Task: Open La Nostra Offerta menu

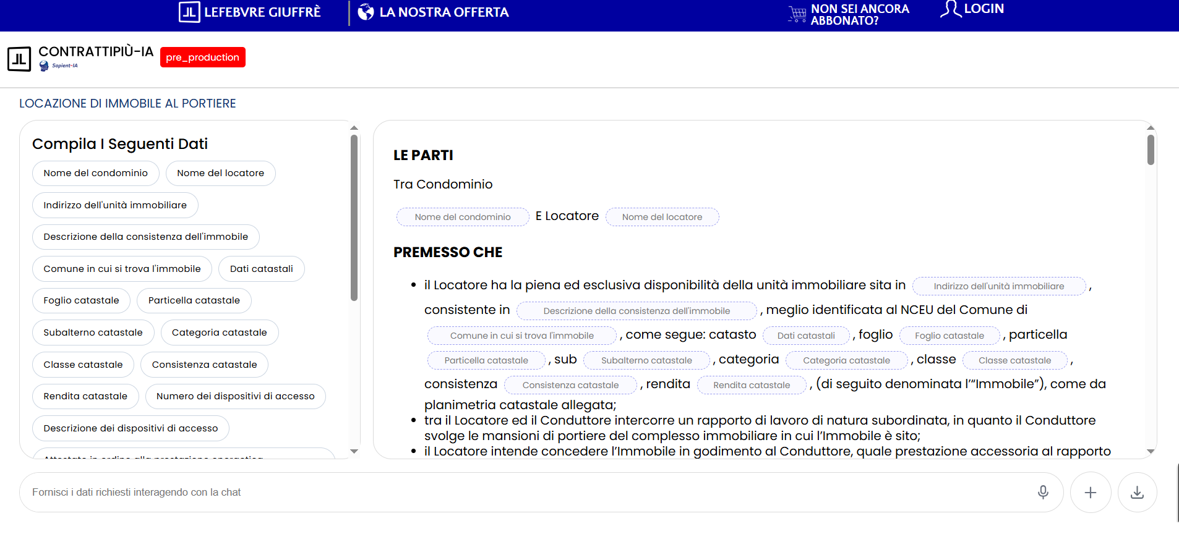Action: [x=444, y=12]
